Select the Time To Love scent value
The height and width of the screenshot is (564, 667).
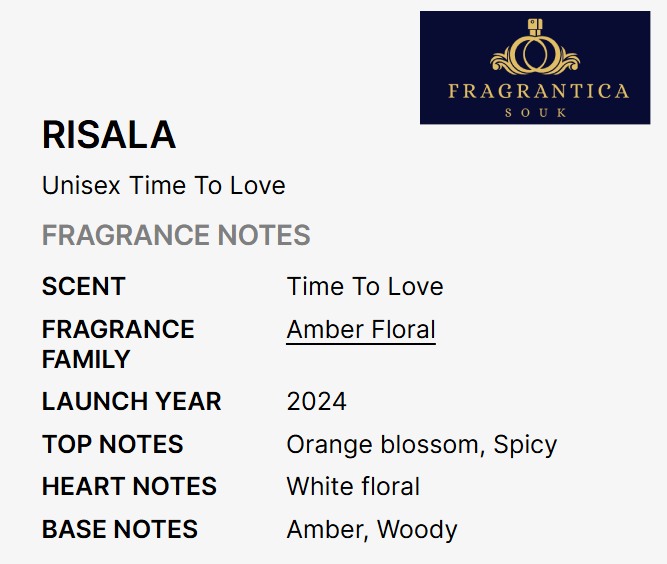point(365,287)
